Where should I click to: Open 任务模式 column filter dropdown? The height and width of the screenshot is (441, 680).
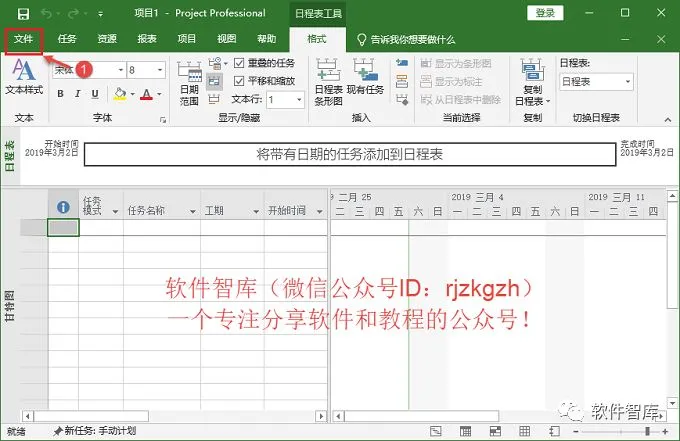(115, 212)
